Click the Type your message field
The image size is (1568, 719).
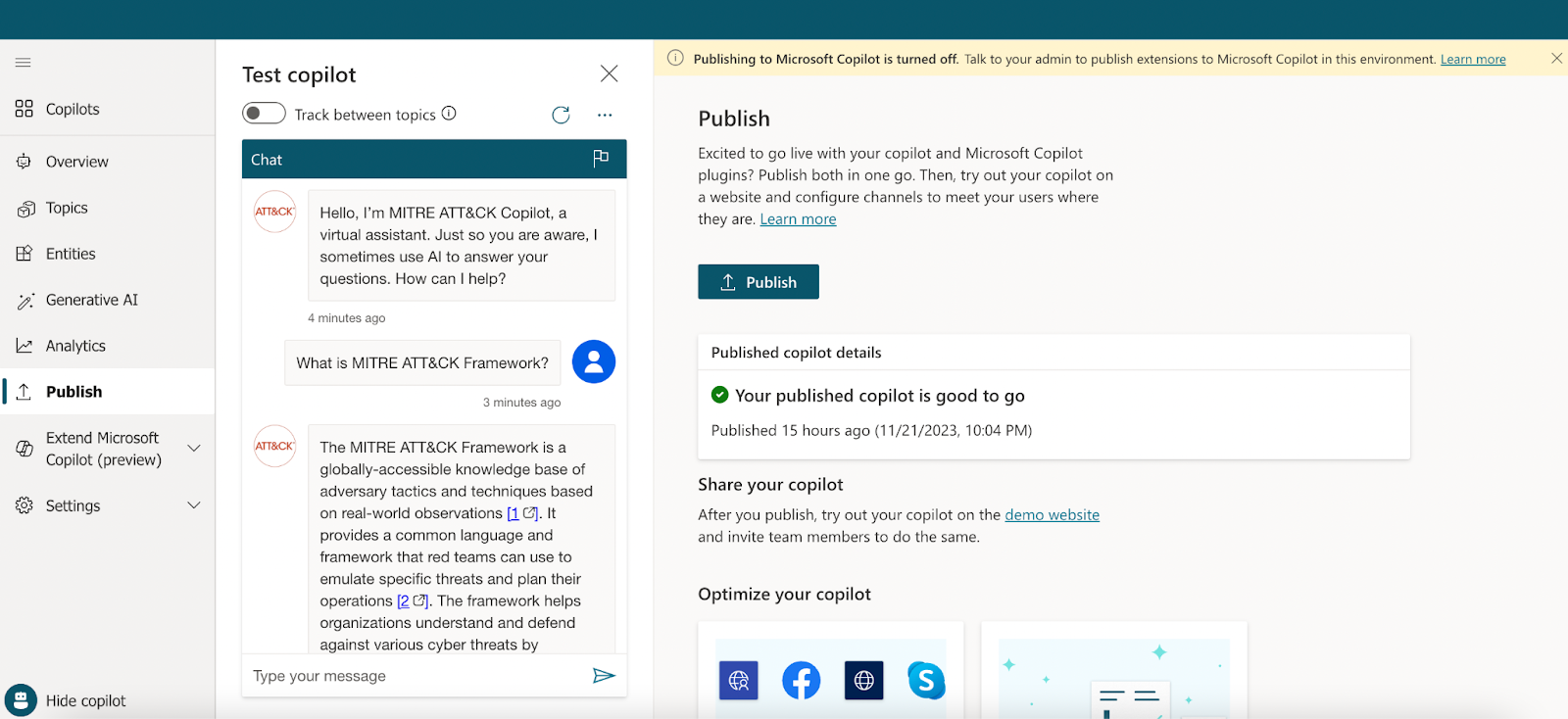point(416,676)
